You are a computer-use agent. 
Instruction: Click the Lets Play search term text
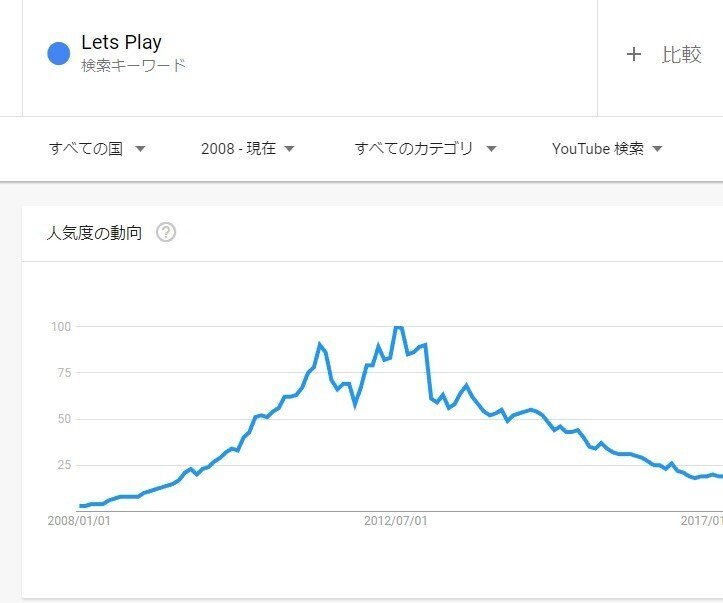(121, 42)
